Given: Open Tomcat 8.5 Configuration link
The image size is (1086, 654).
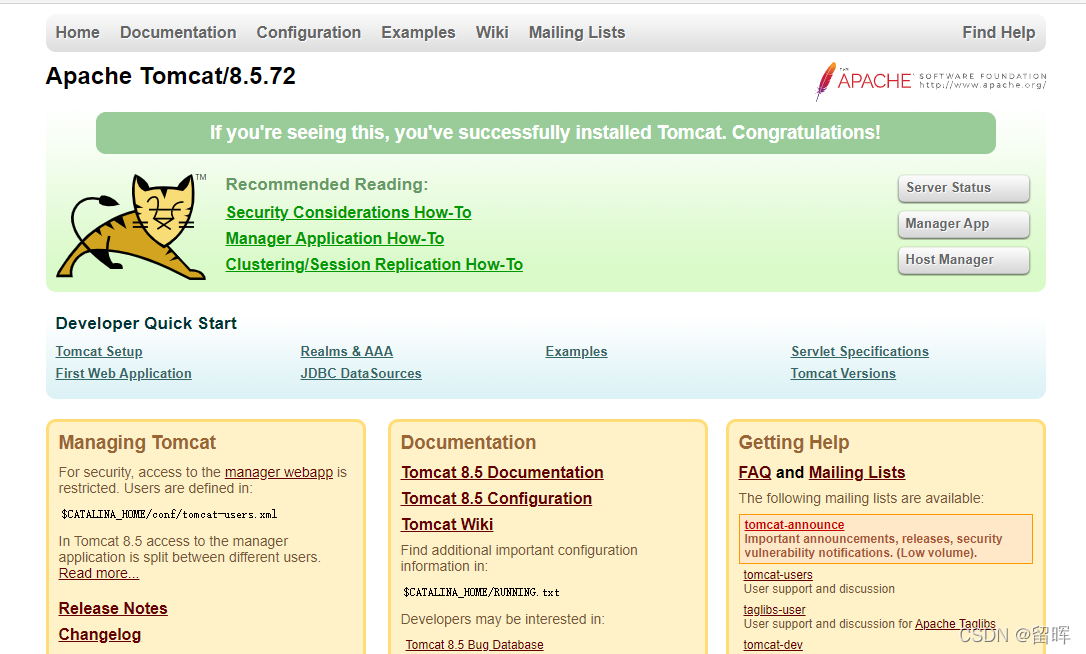Looking at the screenshot, I should (497, 499).
